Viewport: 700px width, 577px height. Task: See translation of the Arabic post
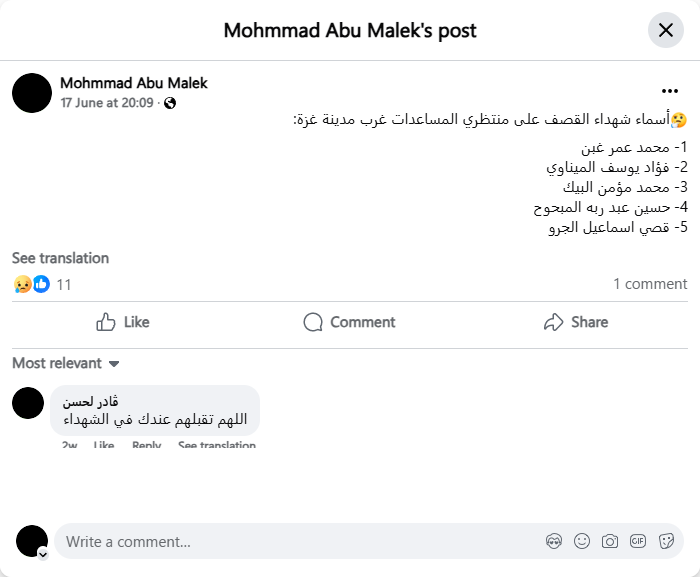[60, 258]
